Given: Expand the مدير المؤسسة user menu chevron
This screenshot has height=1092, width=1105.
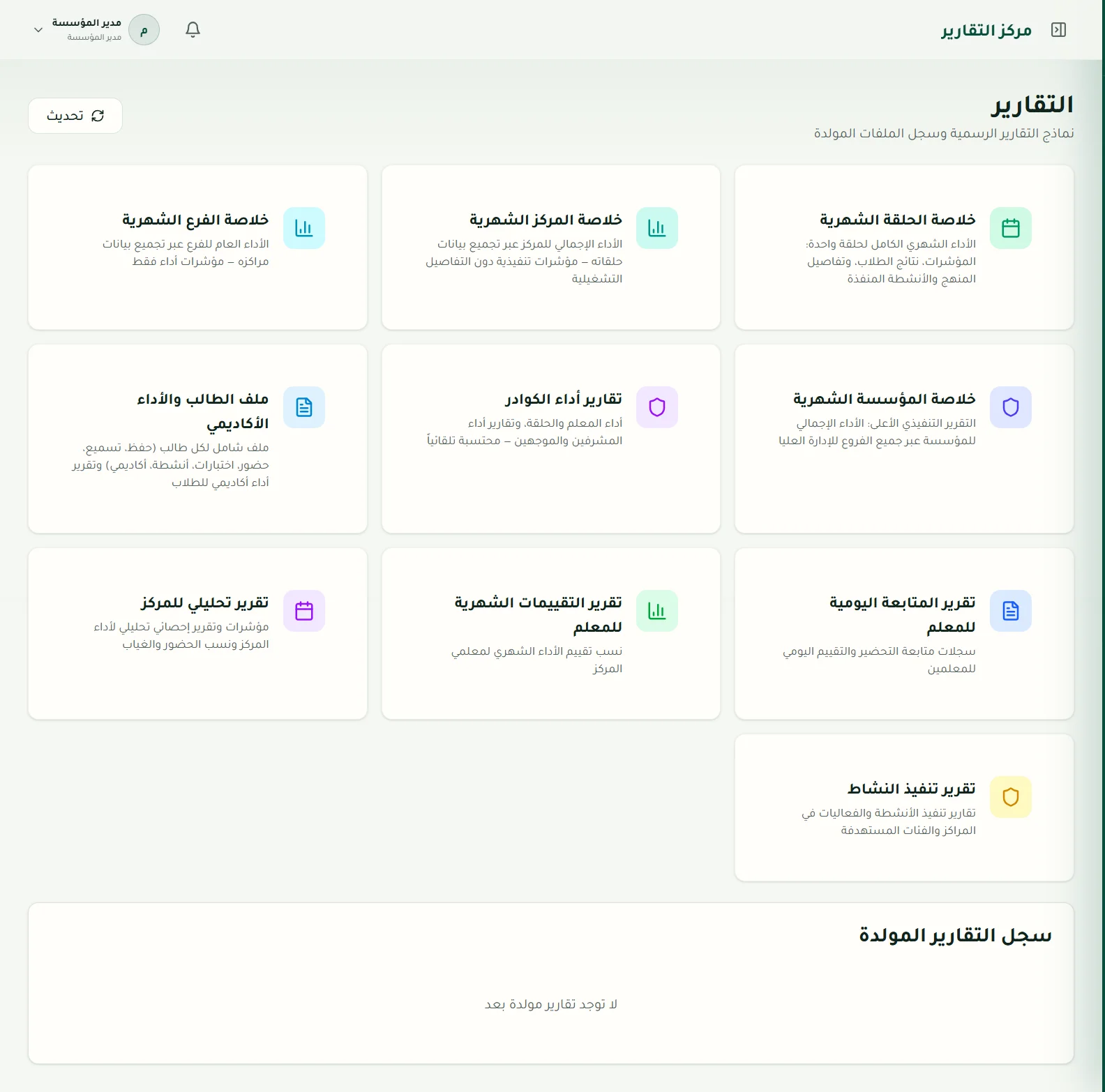Looking at the screenshot, I should pos(38,30).
